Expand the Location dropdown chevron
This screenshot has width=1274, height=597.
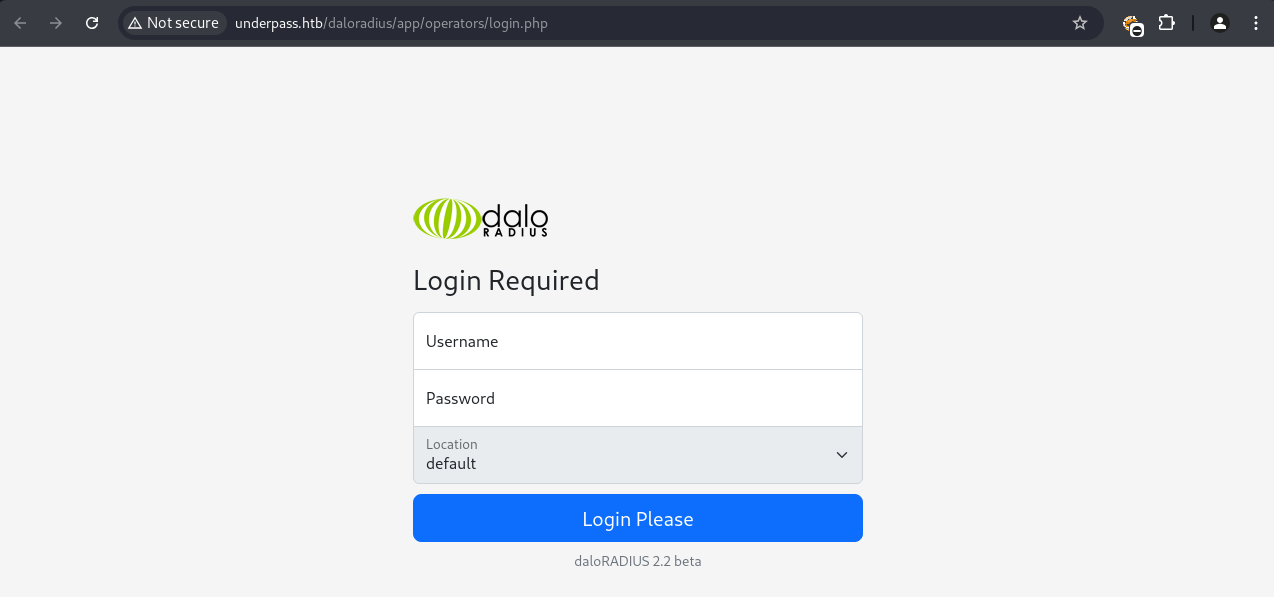pyautogui.click(x=842, y=455)
